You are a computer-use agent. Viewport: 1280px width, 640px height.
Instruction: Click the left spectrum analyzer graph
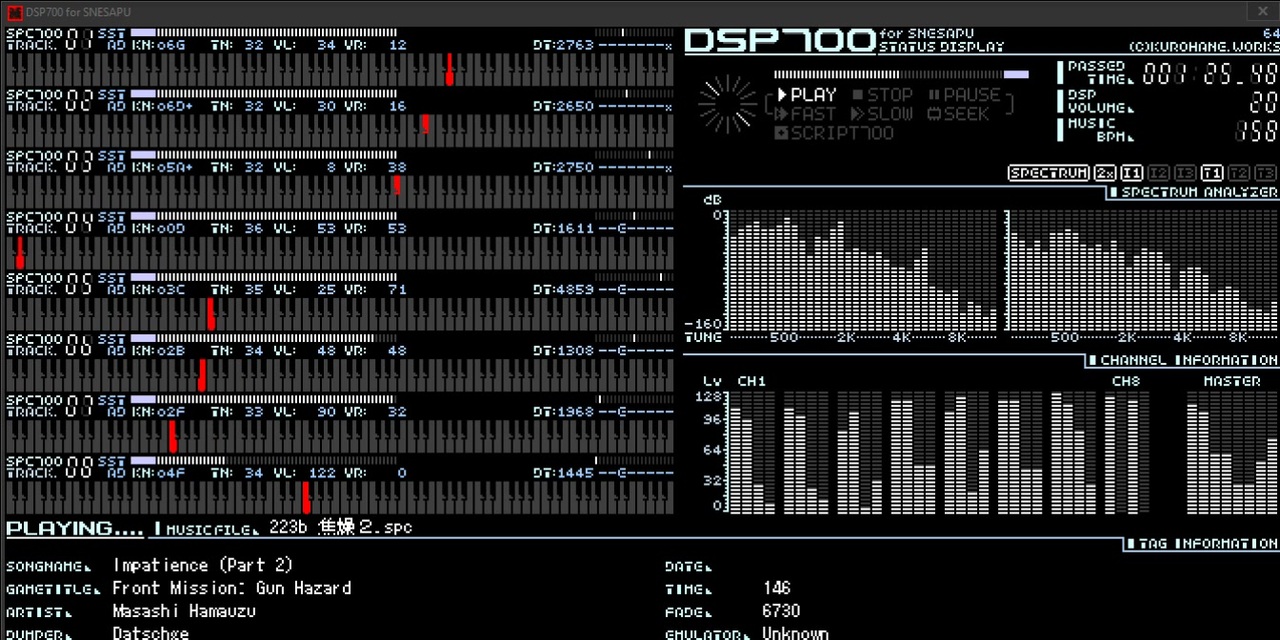pyautogui.click(x=862, y=270)
